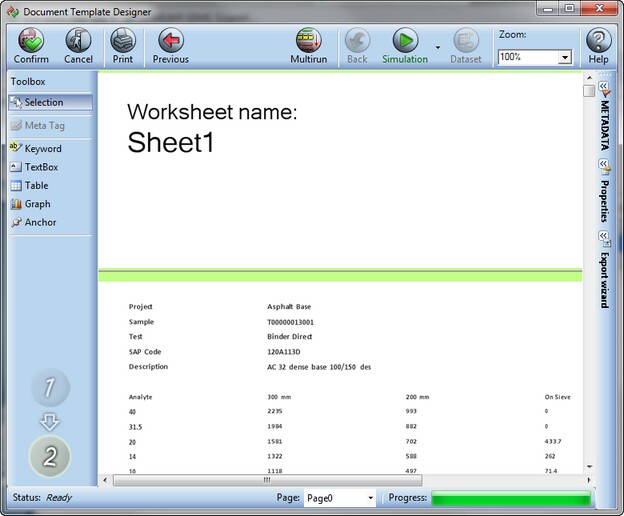The width and height of the screenshot is (624, 516).
Task: Click the Toolbox panel header
Action: pos(28,82)
